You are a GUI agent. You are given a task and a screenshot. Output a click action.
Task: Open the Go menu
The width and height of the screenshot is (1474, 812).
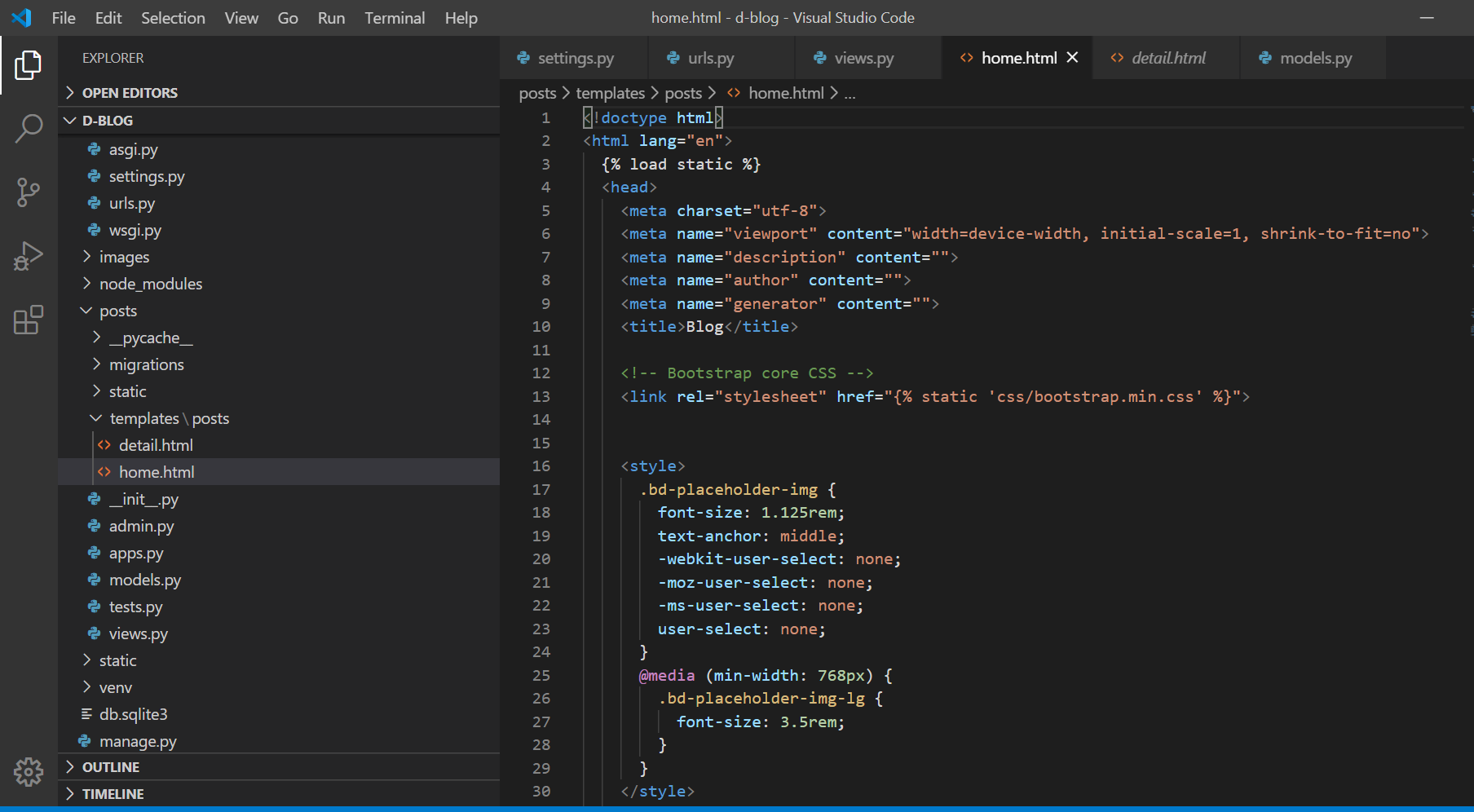[288, 18]
